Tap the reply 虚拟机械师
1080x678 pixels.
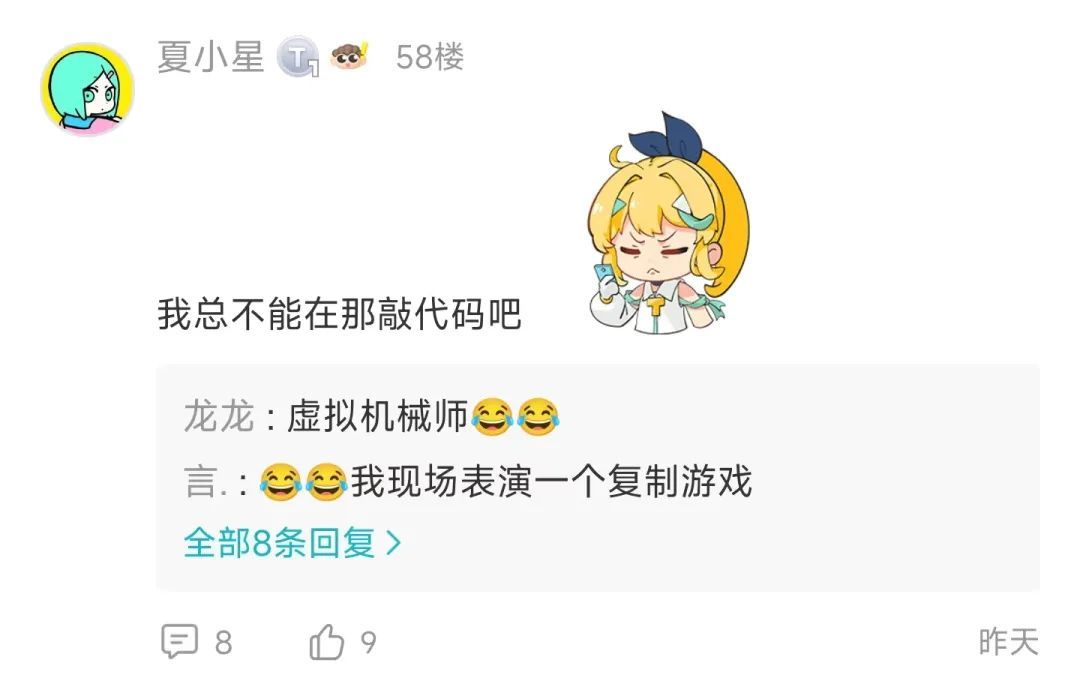[377, 417]
